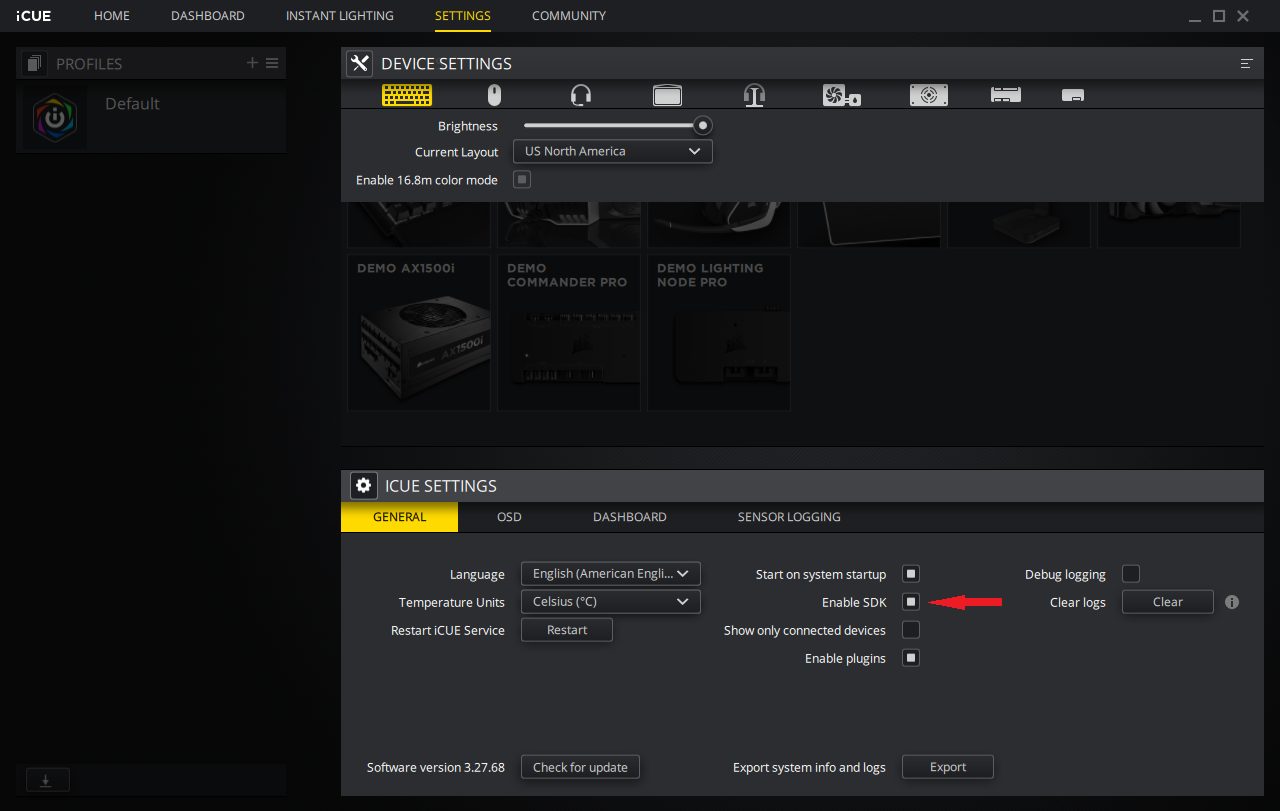Click the Clear logs button
This screenshot has height=811, width=1280.
coord(1168,602)
